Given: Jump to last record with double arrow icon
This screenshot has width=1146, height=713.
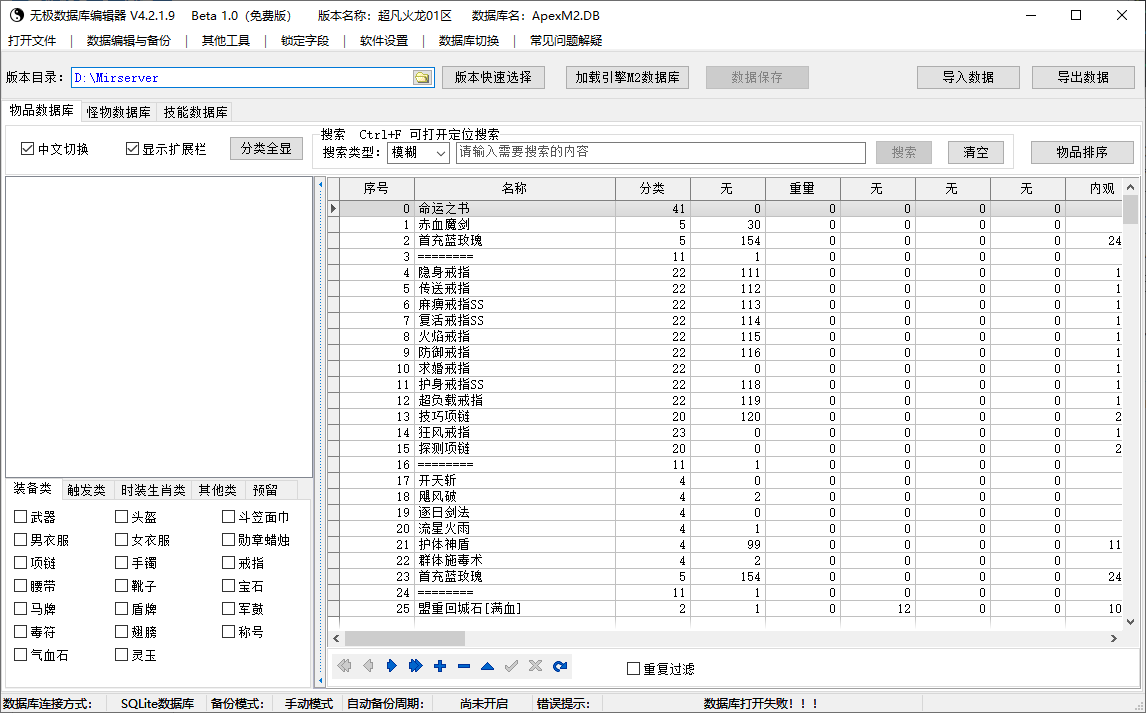Looking at the screenshot, I should pos(415,665).
